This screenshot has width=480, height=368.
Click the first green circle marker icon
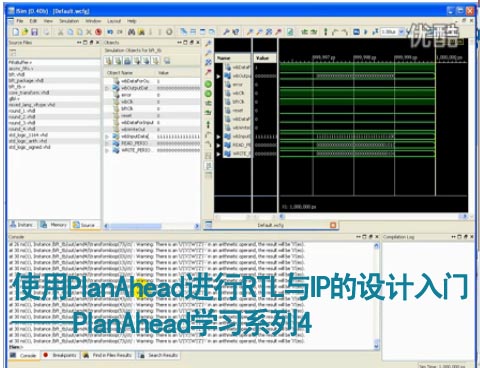click(208, 84)
